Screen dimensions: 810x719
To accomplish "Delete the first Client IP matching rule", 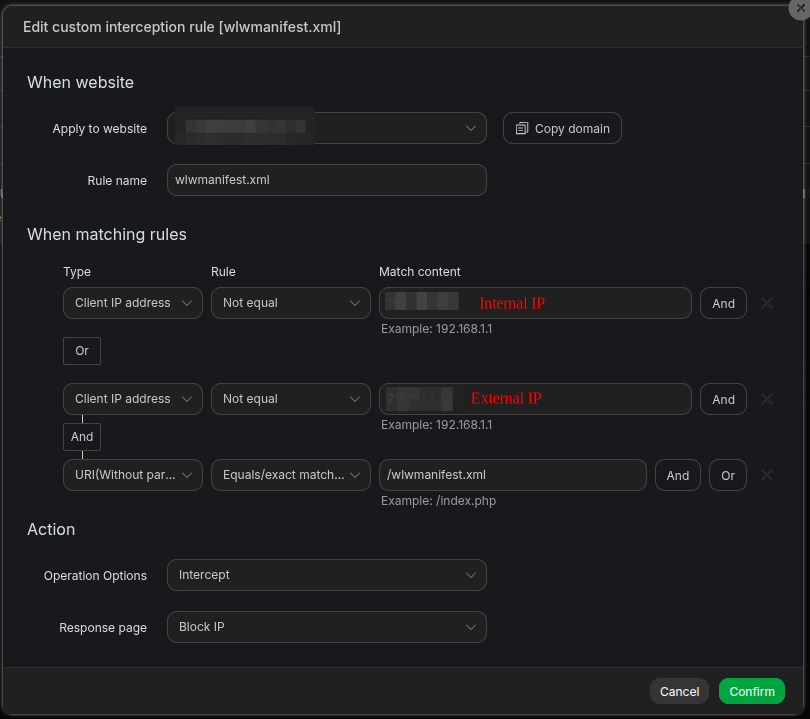I will [767, 303].
